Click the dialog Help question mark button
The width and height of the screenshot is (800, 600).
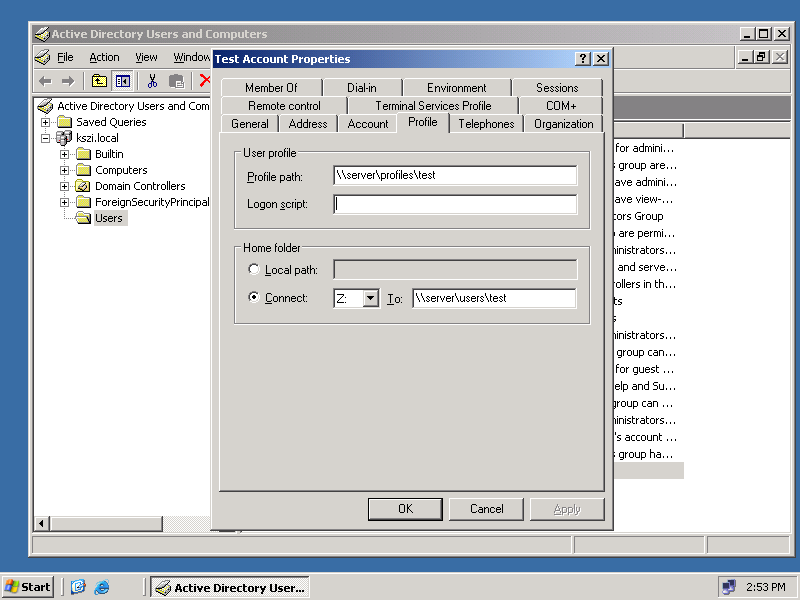click(x=583, y=59)
